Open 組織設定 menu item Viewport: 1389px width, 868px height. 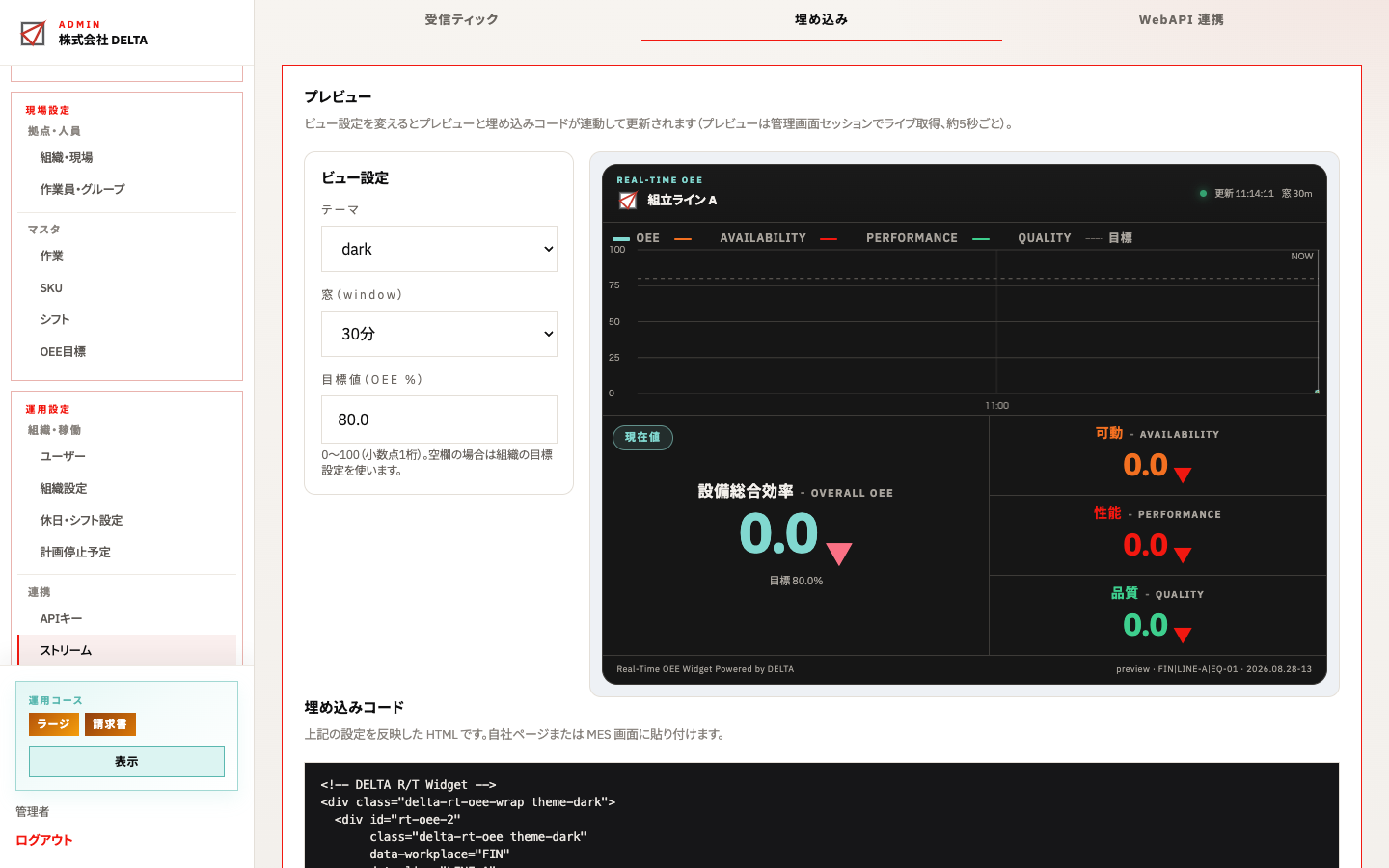pyautogui.click(x=126, y=489)
